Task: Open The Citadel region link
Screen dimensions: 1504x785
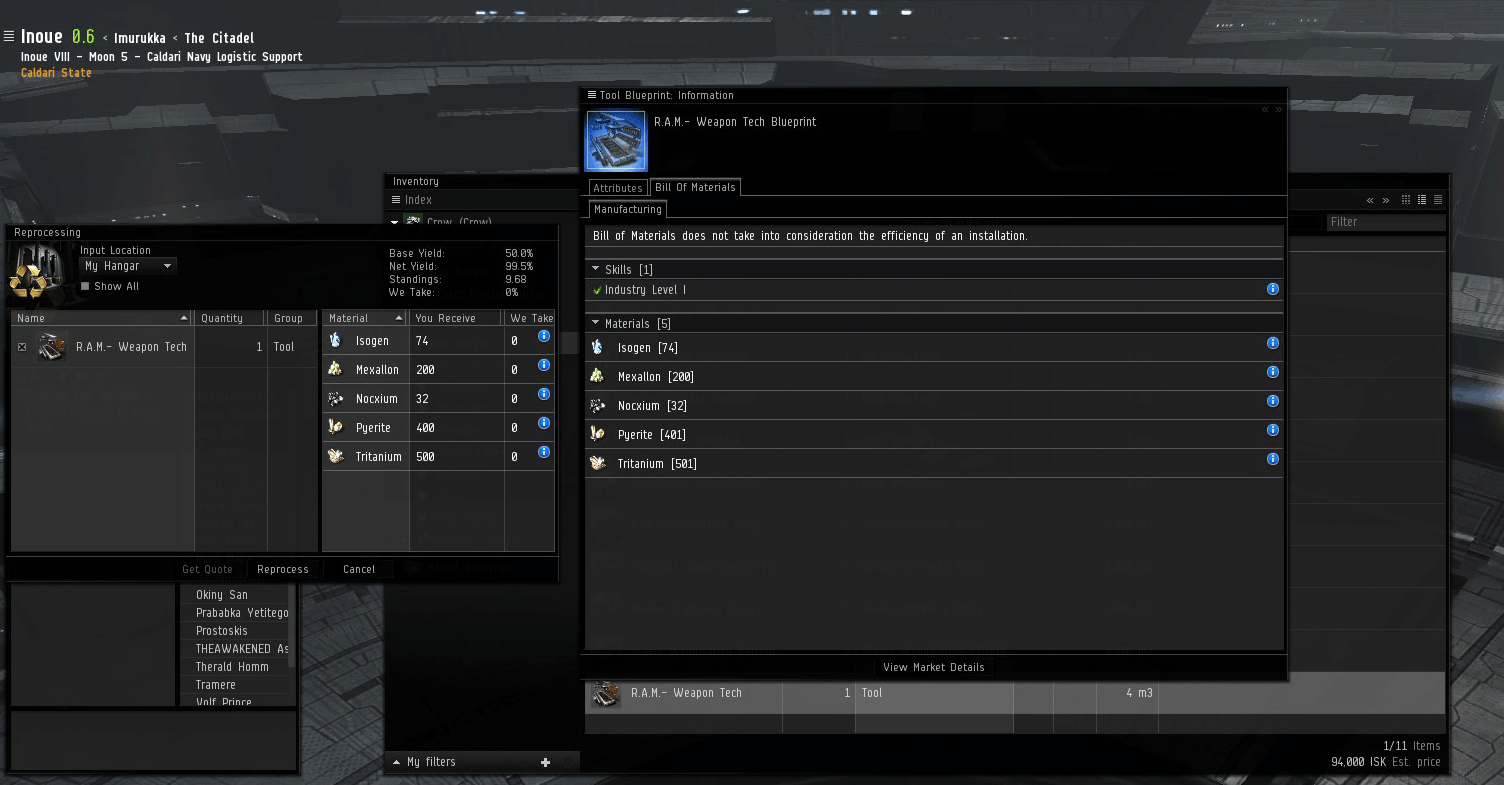Action: (x=219, y=38)
